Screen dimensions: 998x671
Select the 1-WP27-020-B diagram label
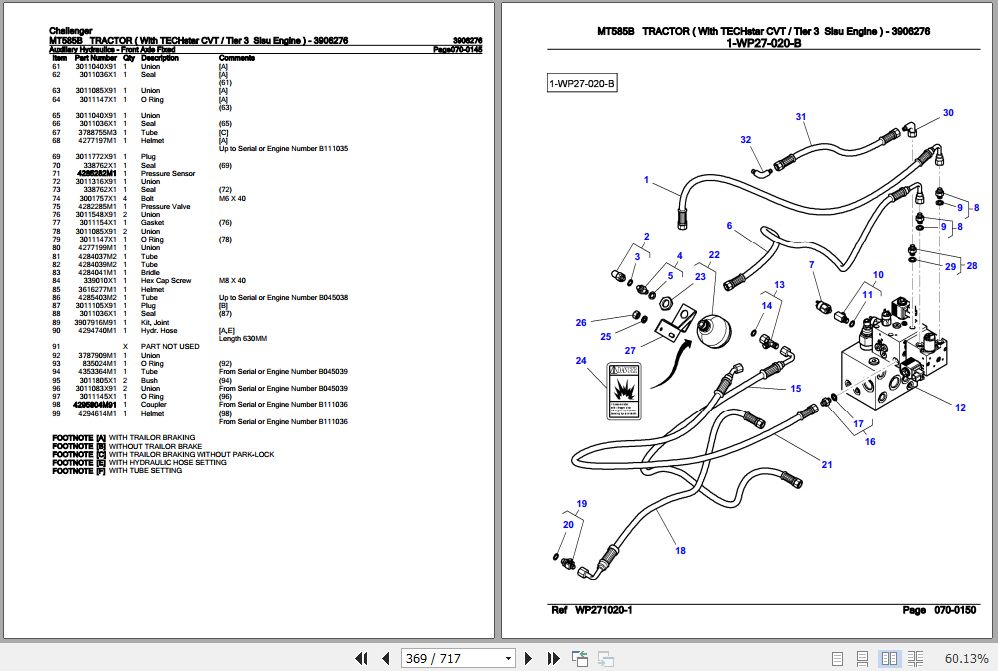pos(584,83)
